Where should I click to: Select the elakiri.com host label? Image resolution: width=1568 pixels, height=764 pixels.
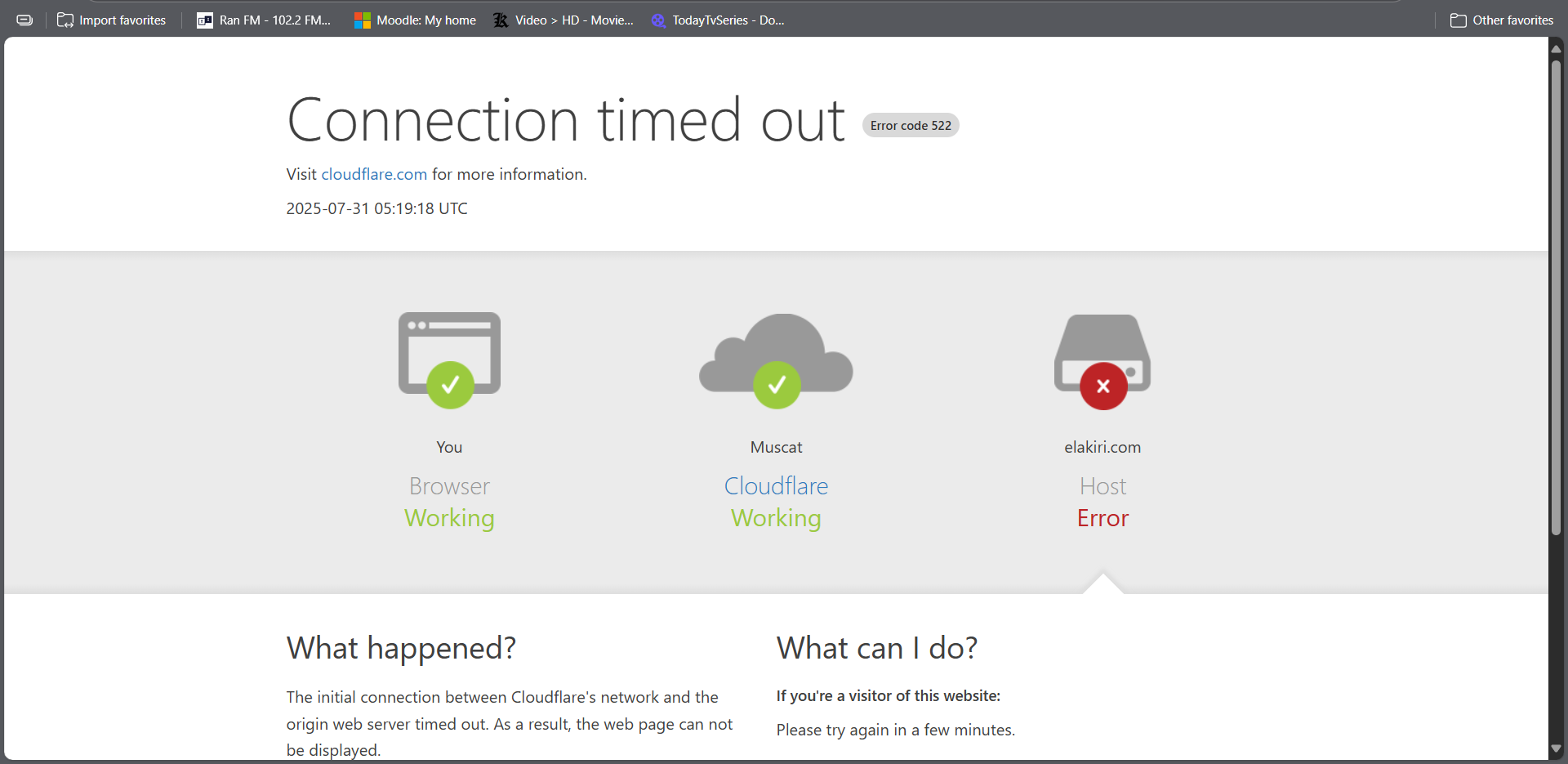pyautogui.click(x=1102, y=447)
